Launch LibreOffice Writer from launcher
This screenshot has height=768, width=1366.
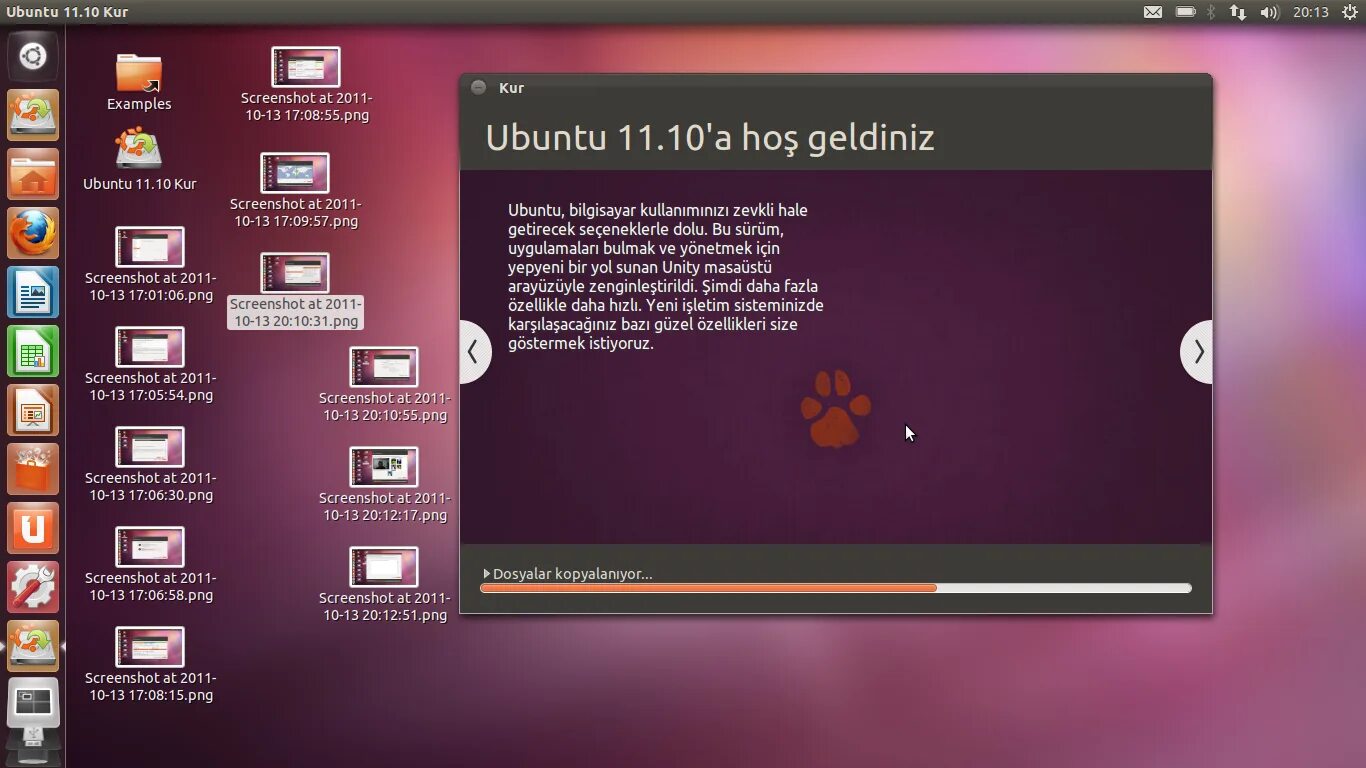tap(33, 292)
